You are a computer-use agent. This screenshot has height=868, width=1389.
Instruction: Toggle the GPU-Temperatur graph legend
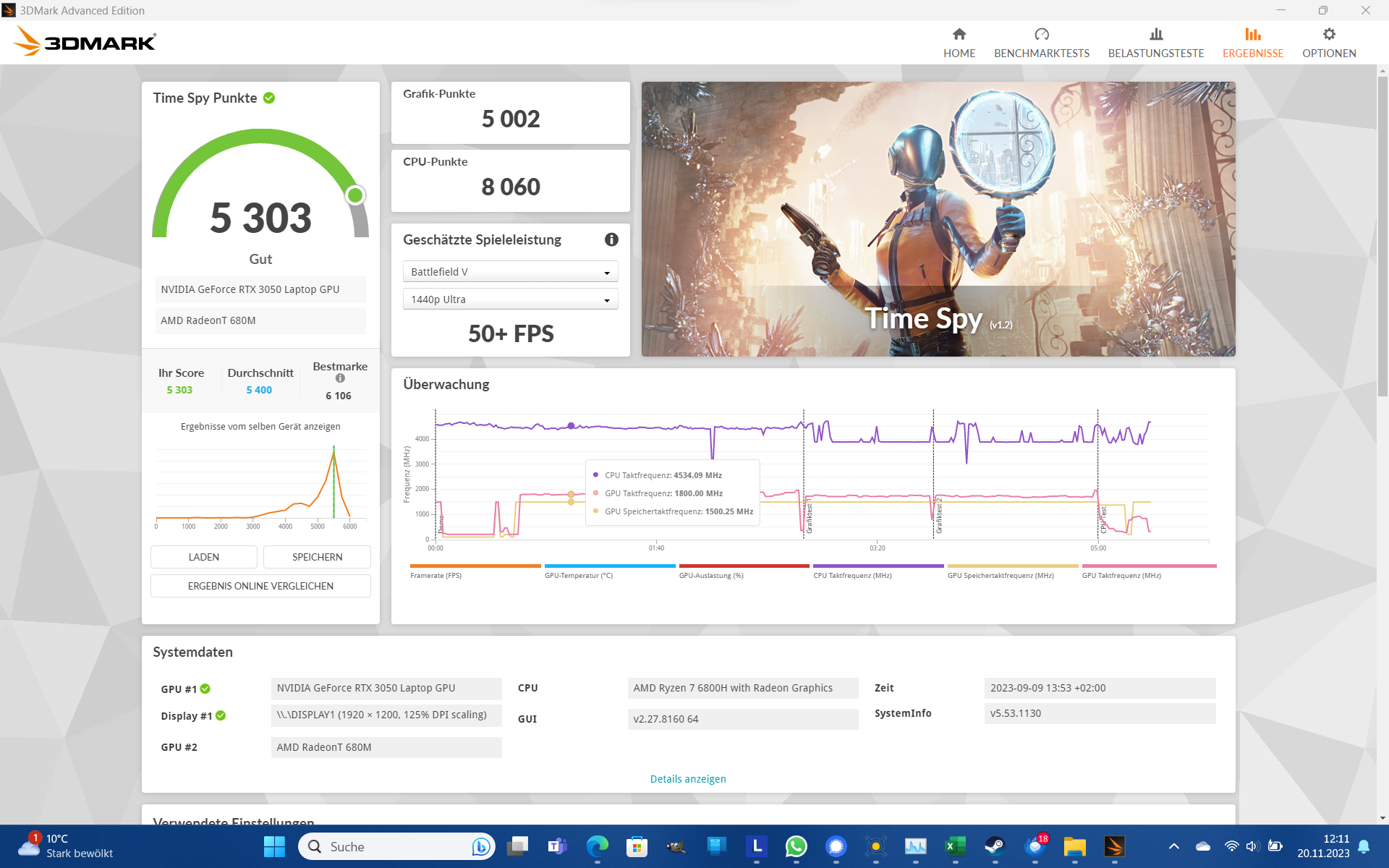tap(610, 567)
